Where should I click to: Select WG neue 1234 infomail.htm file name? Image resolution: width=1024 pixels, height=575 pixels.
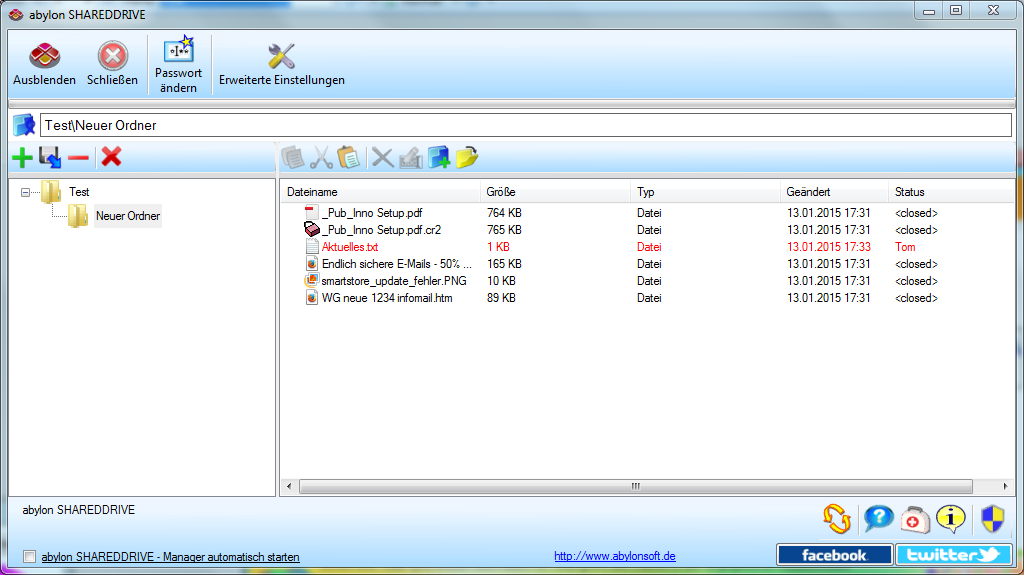[387, 297]
